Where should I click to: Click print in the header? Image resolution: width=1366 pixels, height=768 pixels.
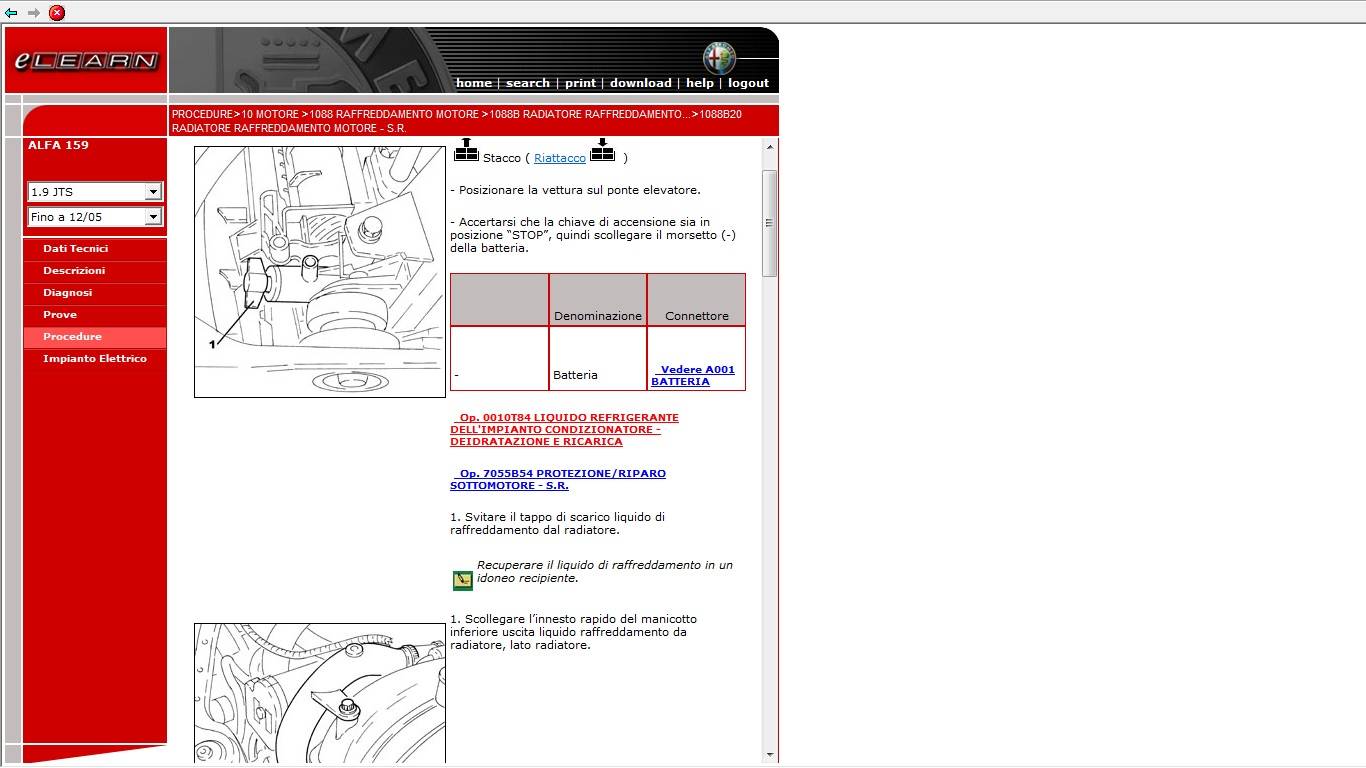click(x=580, y=83)
